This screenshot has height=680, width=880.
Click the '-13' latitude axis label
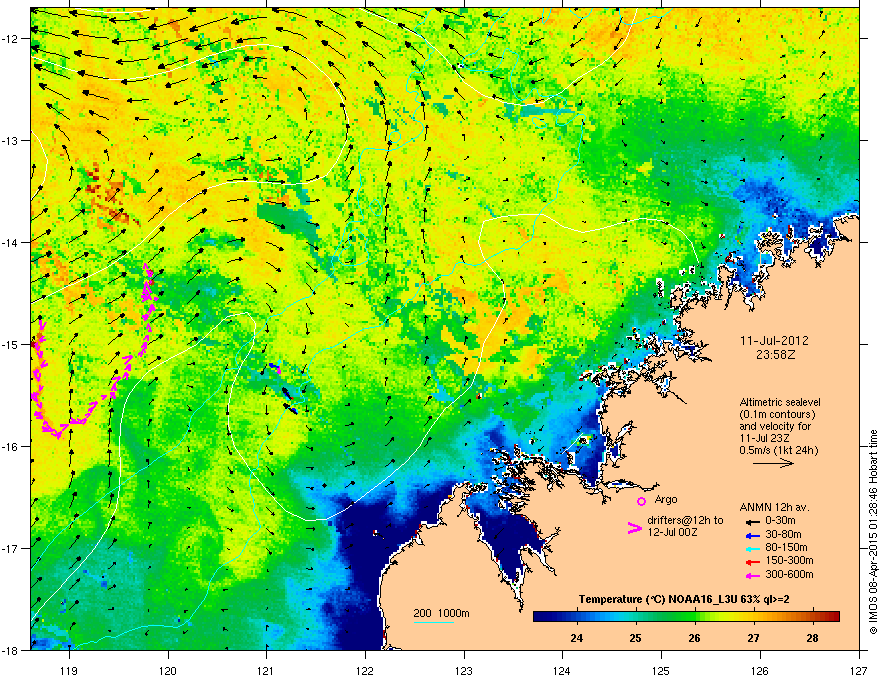click(10, 140)
